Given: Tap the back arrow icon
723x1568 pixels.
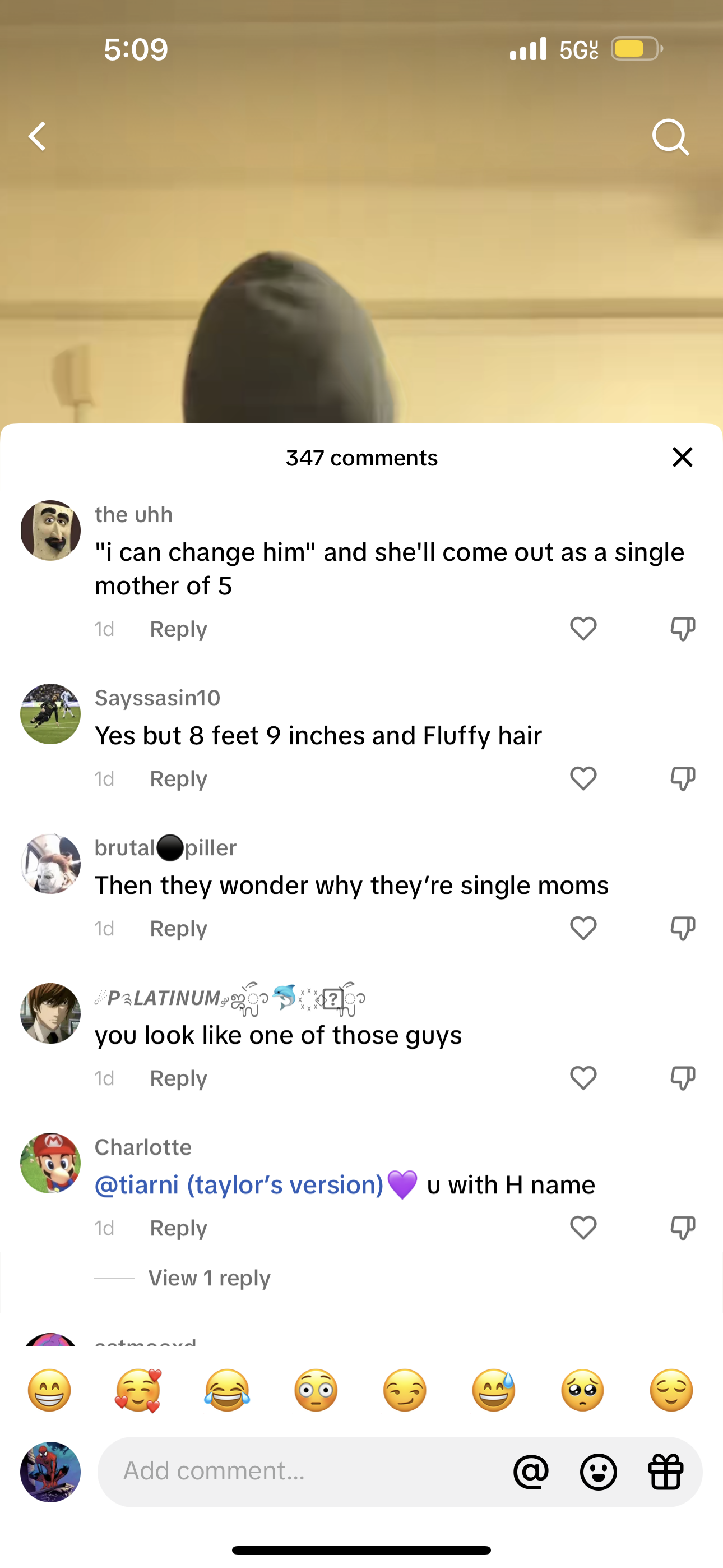Looking at the screenshot, I should 38,136.
